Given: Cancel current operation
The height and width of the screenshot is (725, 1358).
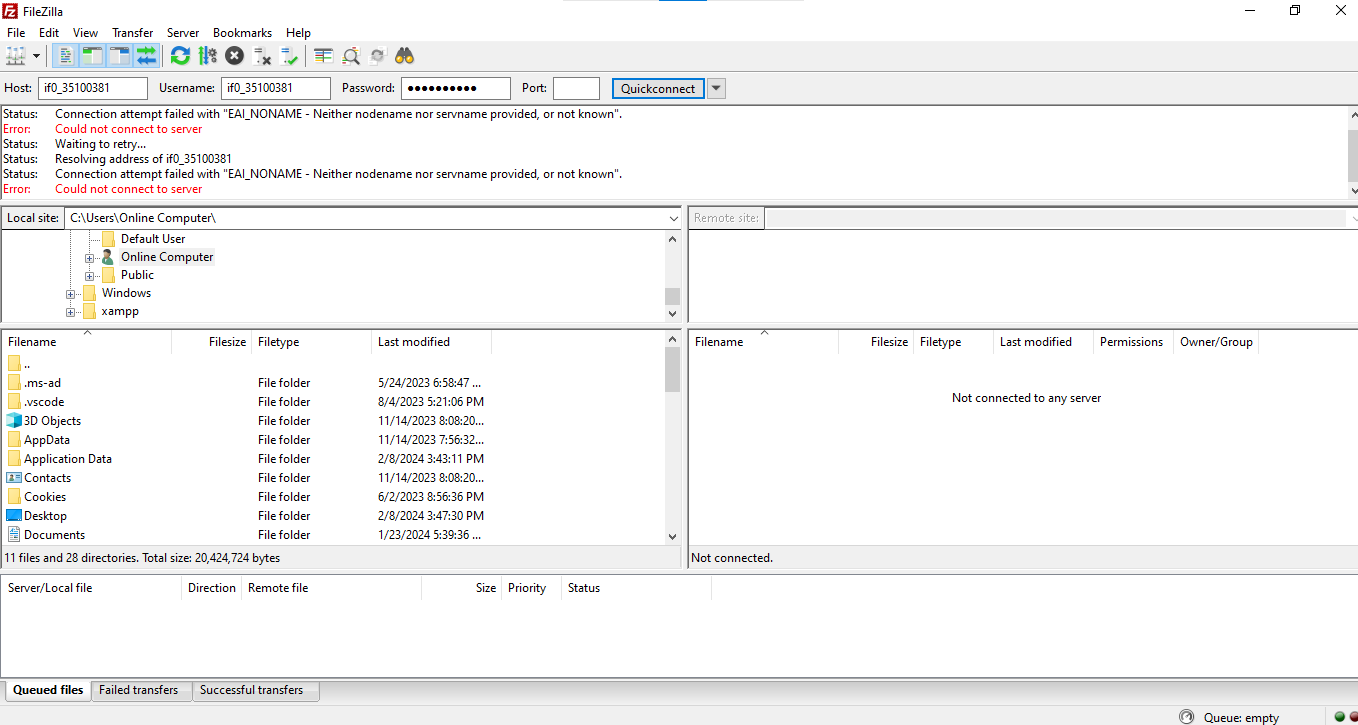Looking at the screenshot, I should [234, 56].
